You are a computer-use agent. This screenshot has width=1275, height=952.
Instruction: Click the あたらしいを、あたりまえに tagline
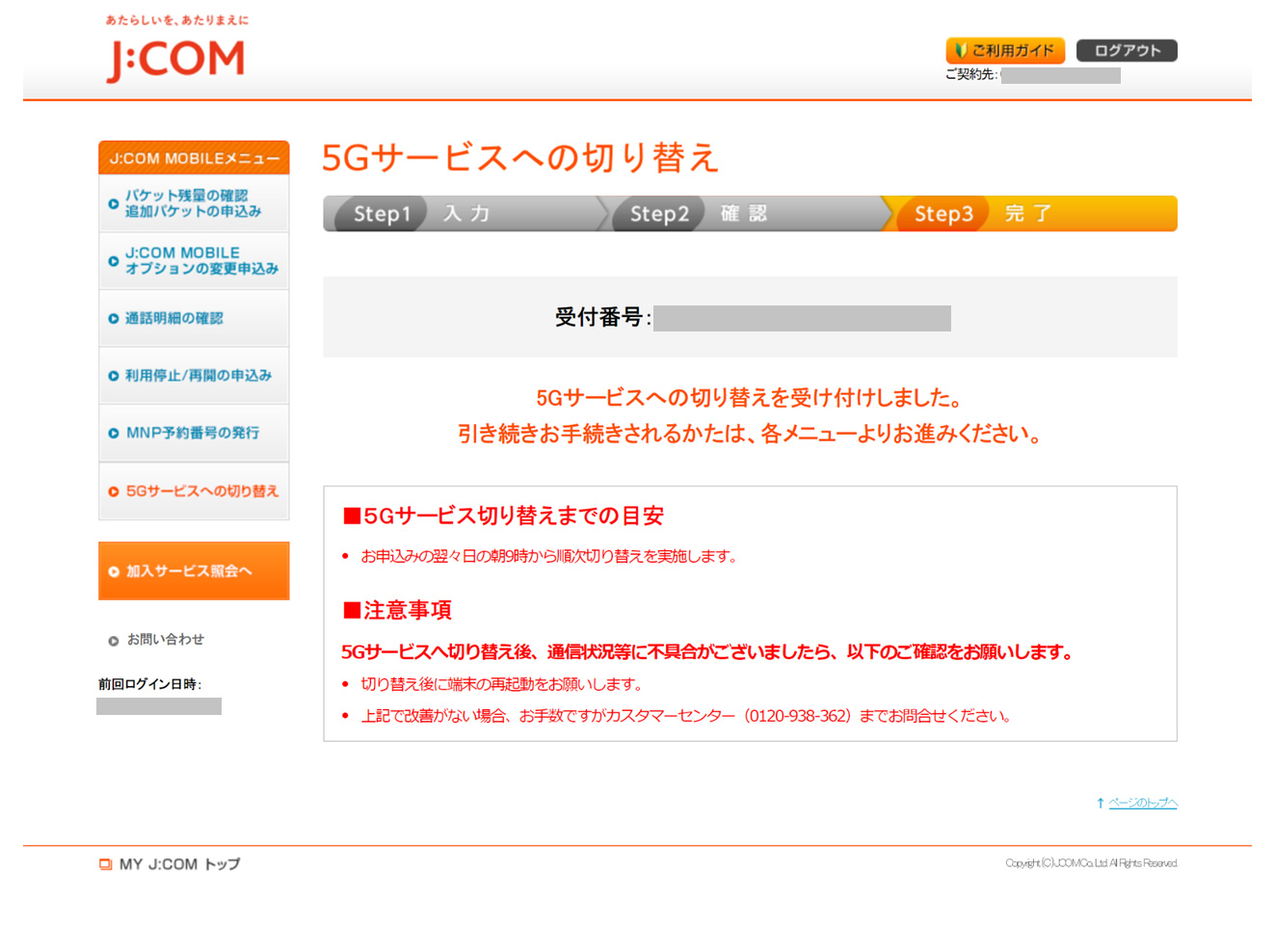point(177,20)
